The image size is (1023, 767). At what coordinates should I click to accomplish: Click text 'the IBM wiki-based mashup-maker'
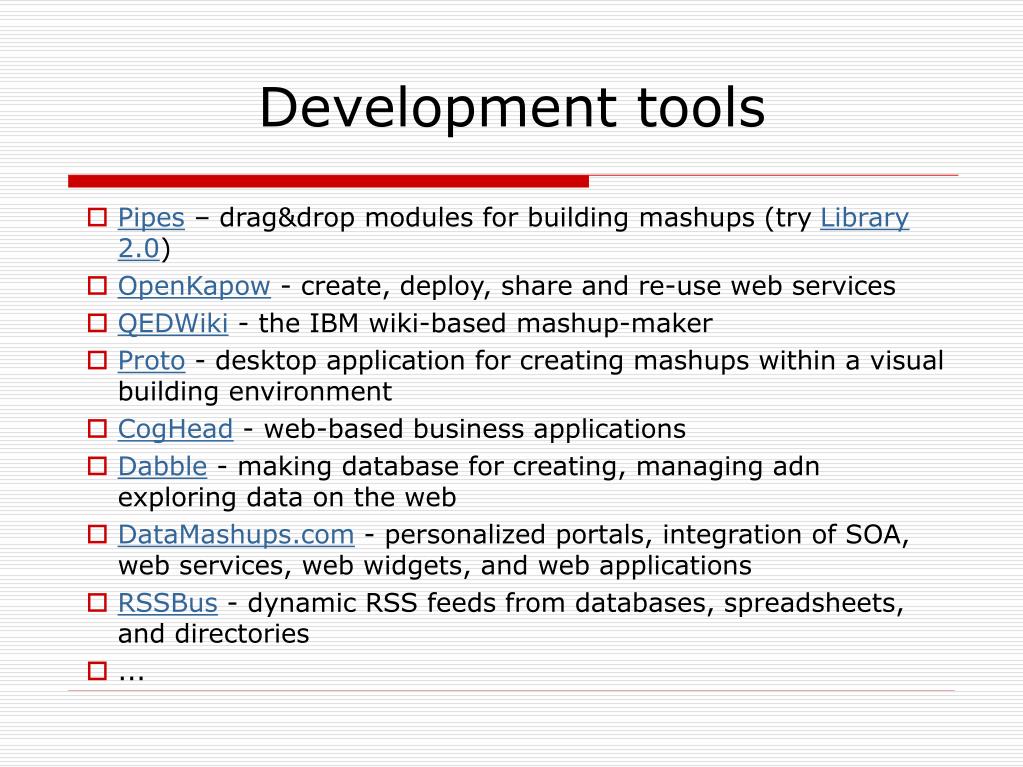click(485, 323)
